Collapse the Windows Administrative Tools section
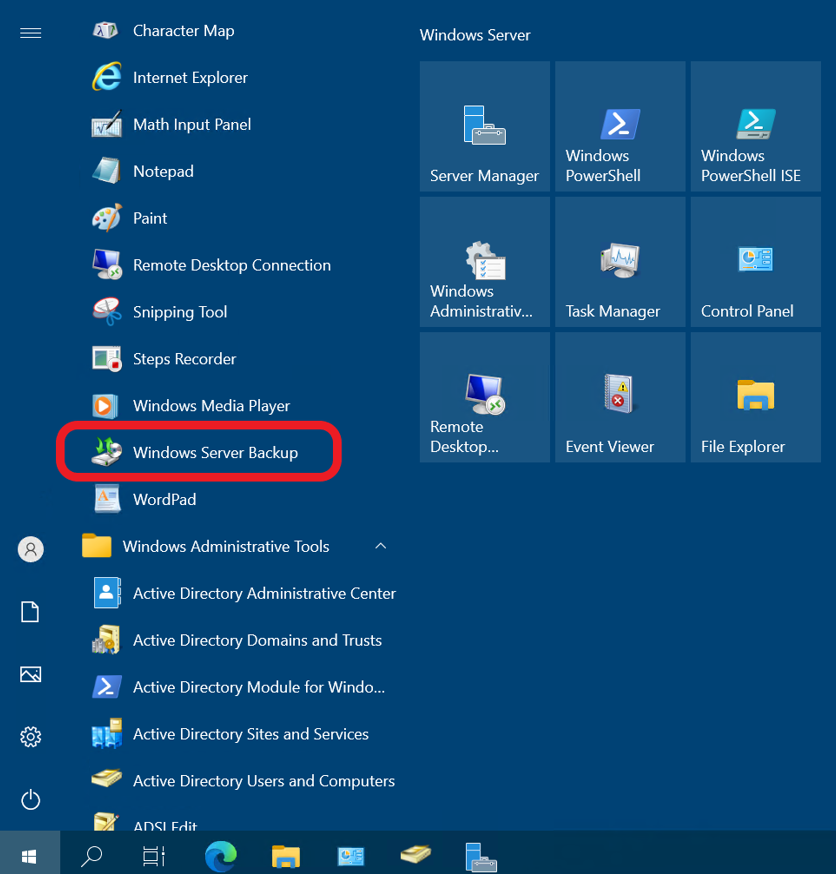Image resolution: width=836 pixels, height=874 pixels. coord(380,547)
